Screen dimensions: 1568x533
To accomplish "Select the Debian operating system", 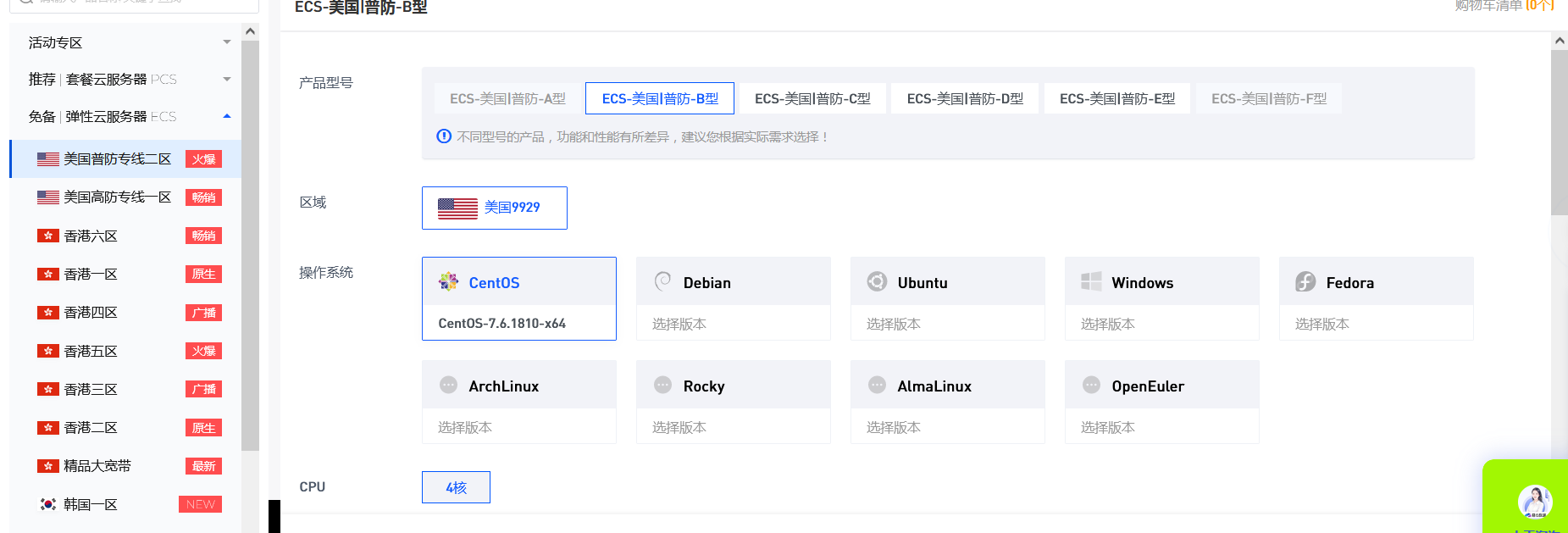I will tap(734, 281).
